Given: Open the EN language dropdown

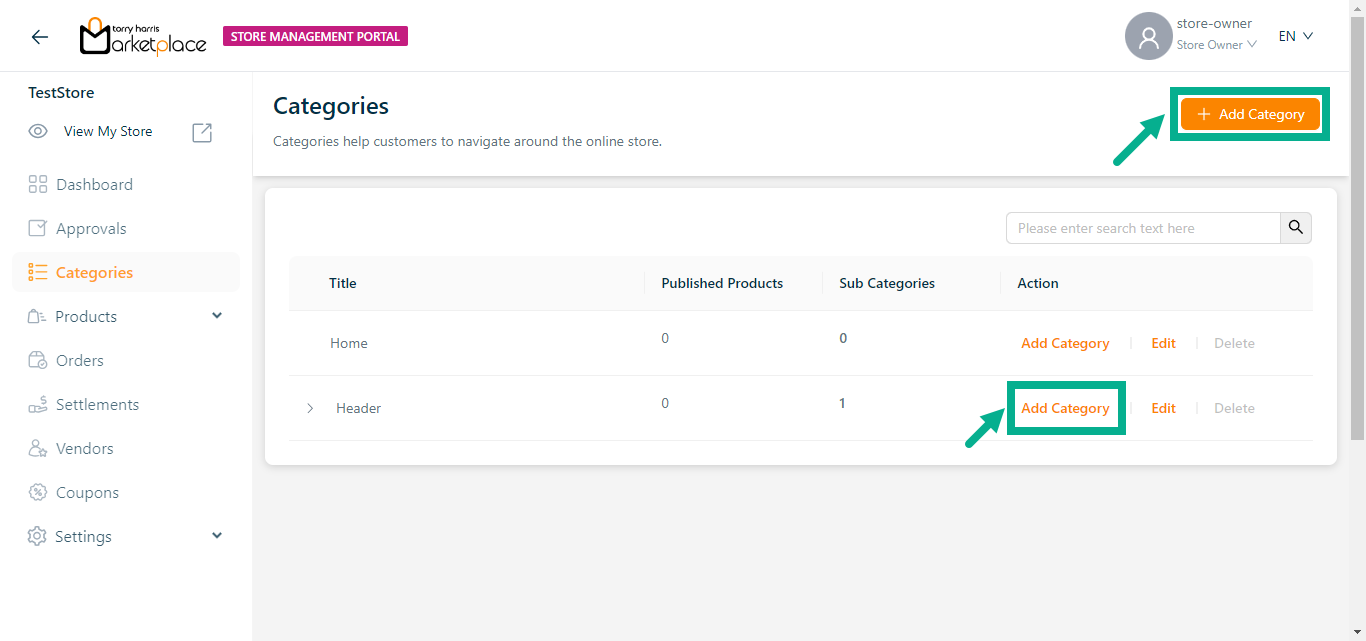Looking at the screenshot, I should click(x=1295, y=36).
